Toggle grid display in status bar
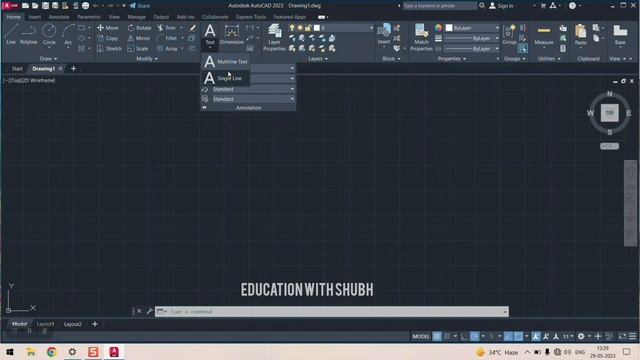This screenshot has height=360, width=640. pyautogui.click(x=437, y=336)
